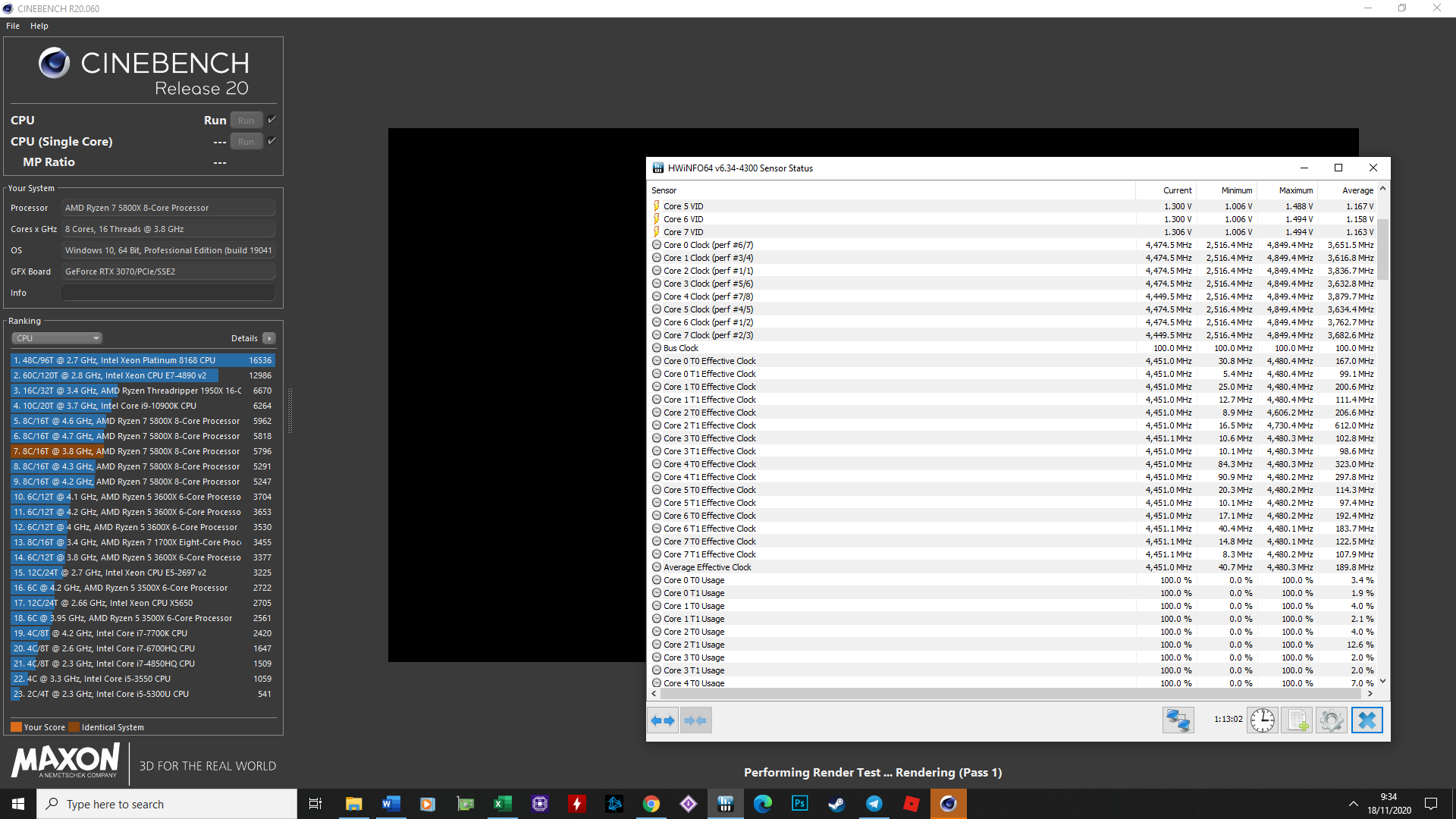Click the blue X to close sensors
Screen dimensions: 1456x819
click(1367, 720)
